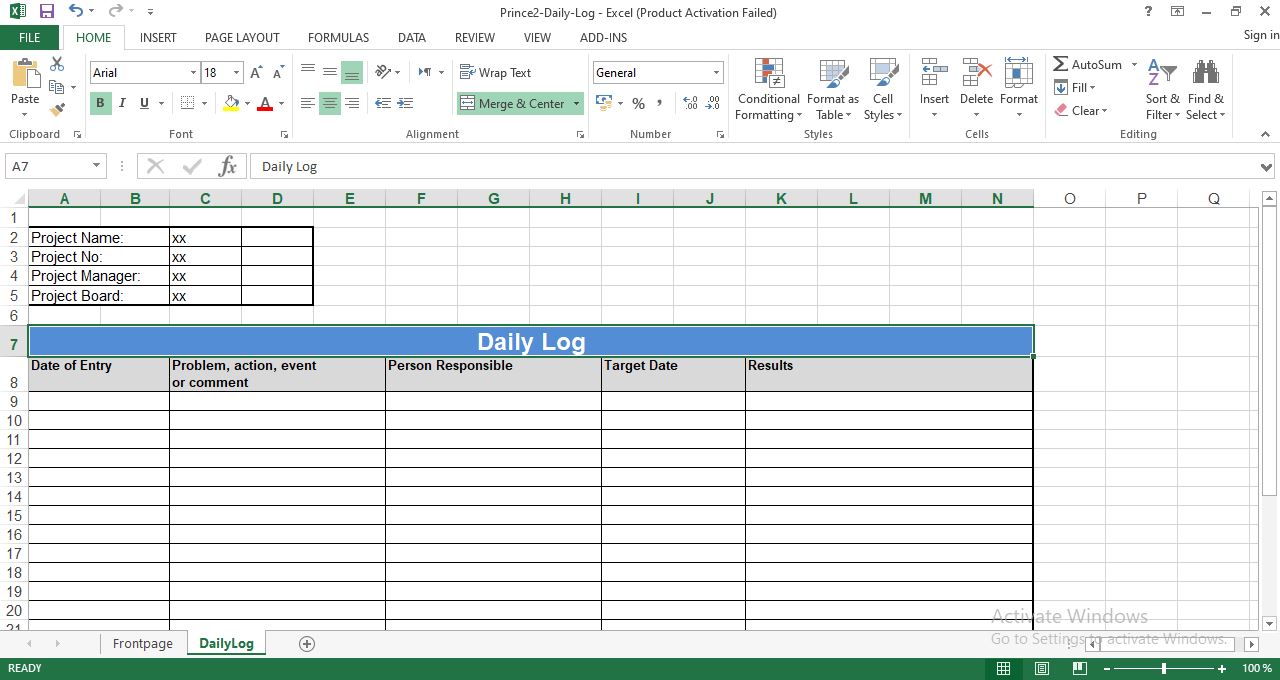Click the Paste clipboard icon
The height and width of the screenshot is (680, 1280).
click(25, 75)
